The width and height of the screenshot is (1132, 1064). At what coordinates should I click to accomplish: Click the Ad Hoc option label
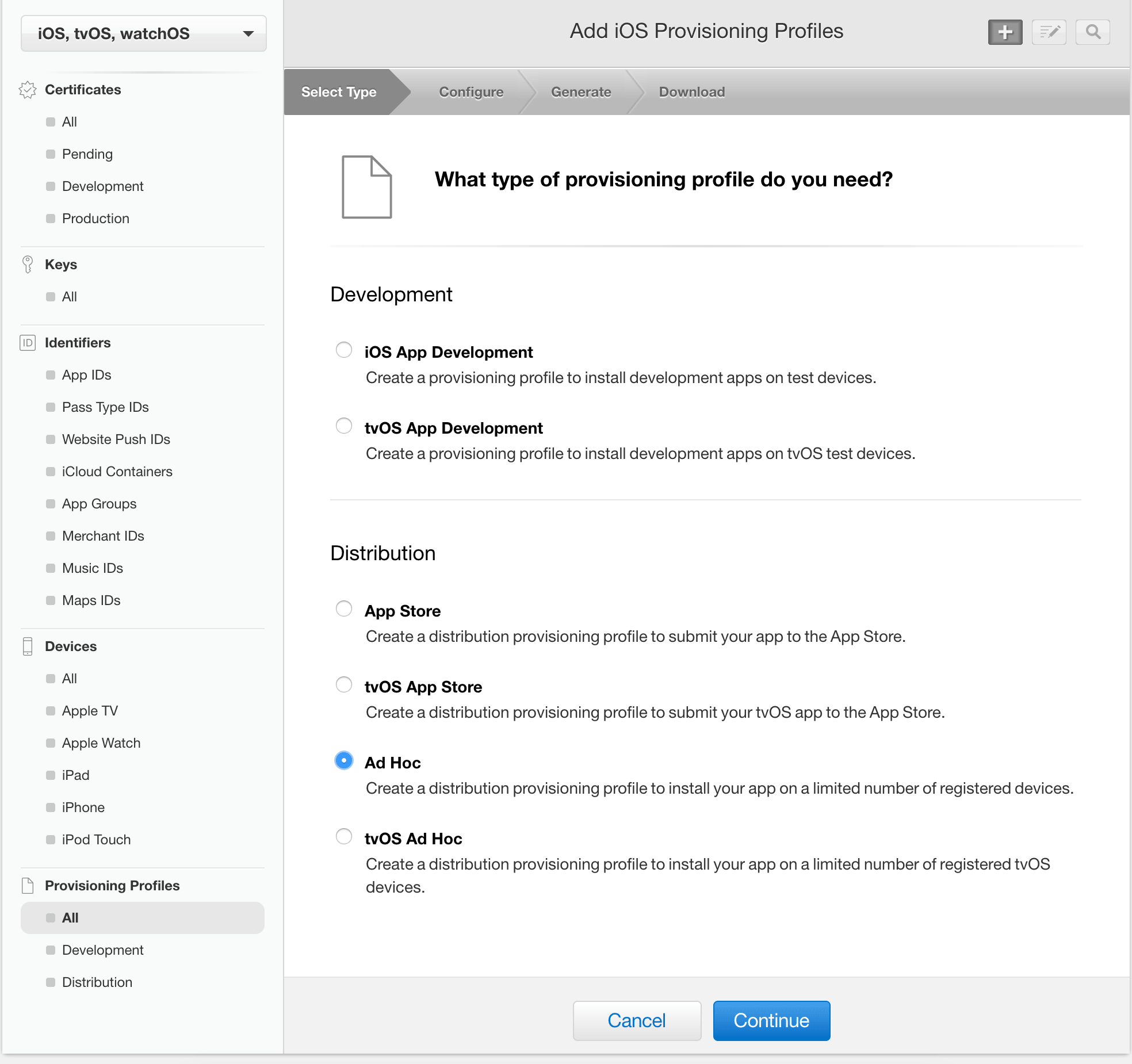[x=393, y=763]
